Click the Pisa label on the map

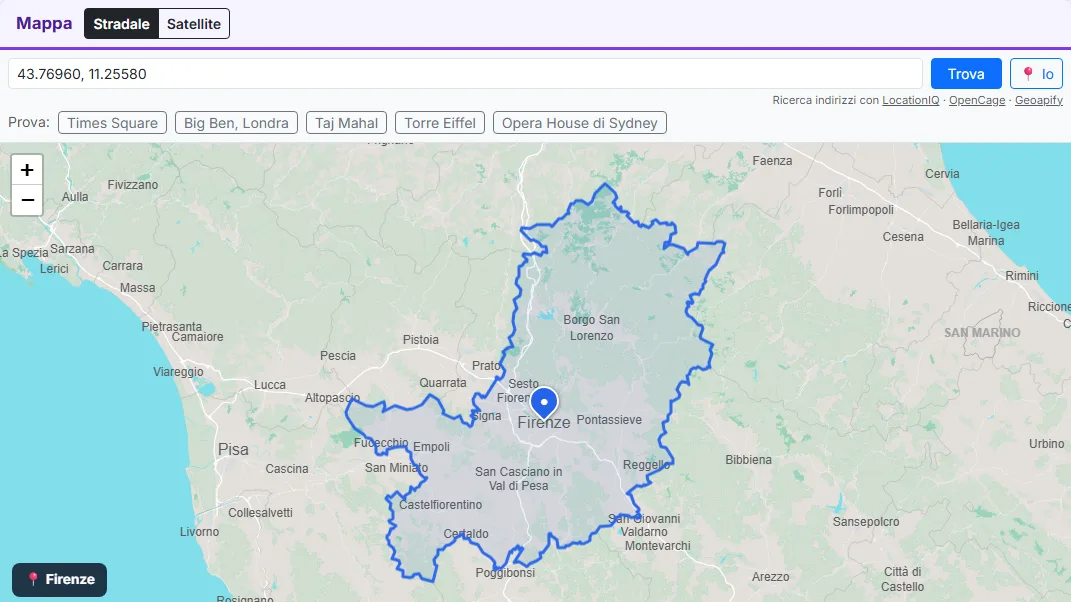click(233, 450)
